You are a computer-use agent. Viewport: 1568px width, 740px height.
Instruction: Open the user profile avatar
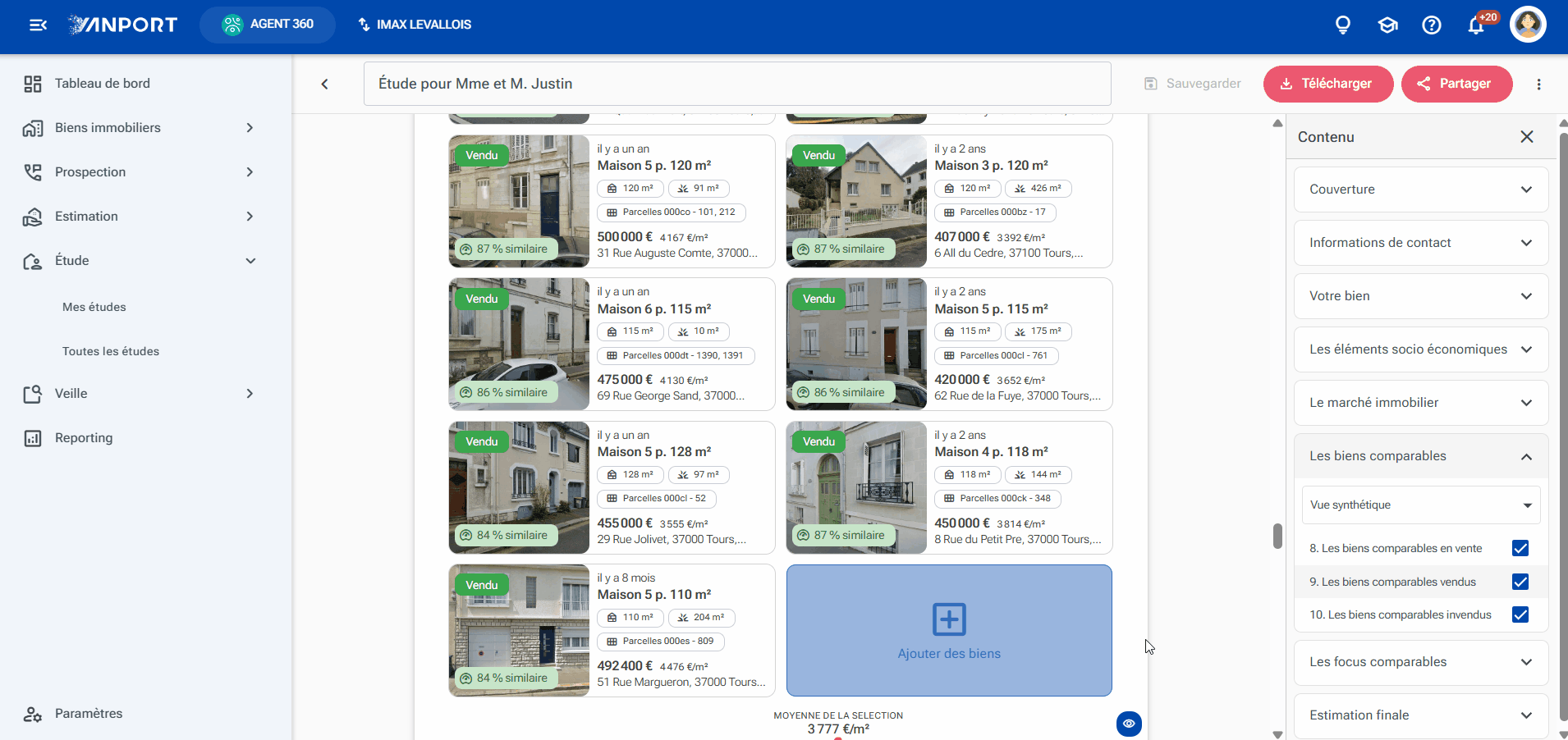1528,24
